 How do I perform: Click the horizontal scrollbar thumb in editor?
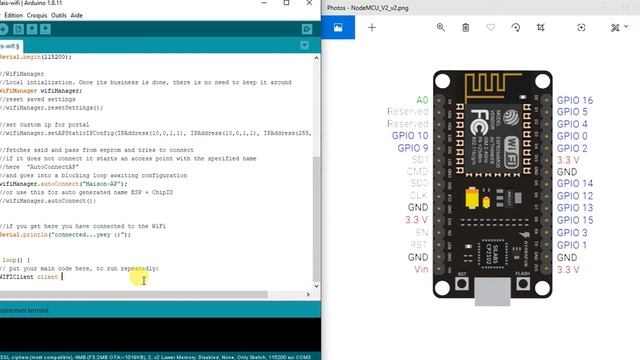click(x=133, y=294)
